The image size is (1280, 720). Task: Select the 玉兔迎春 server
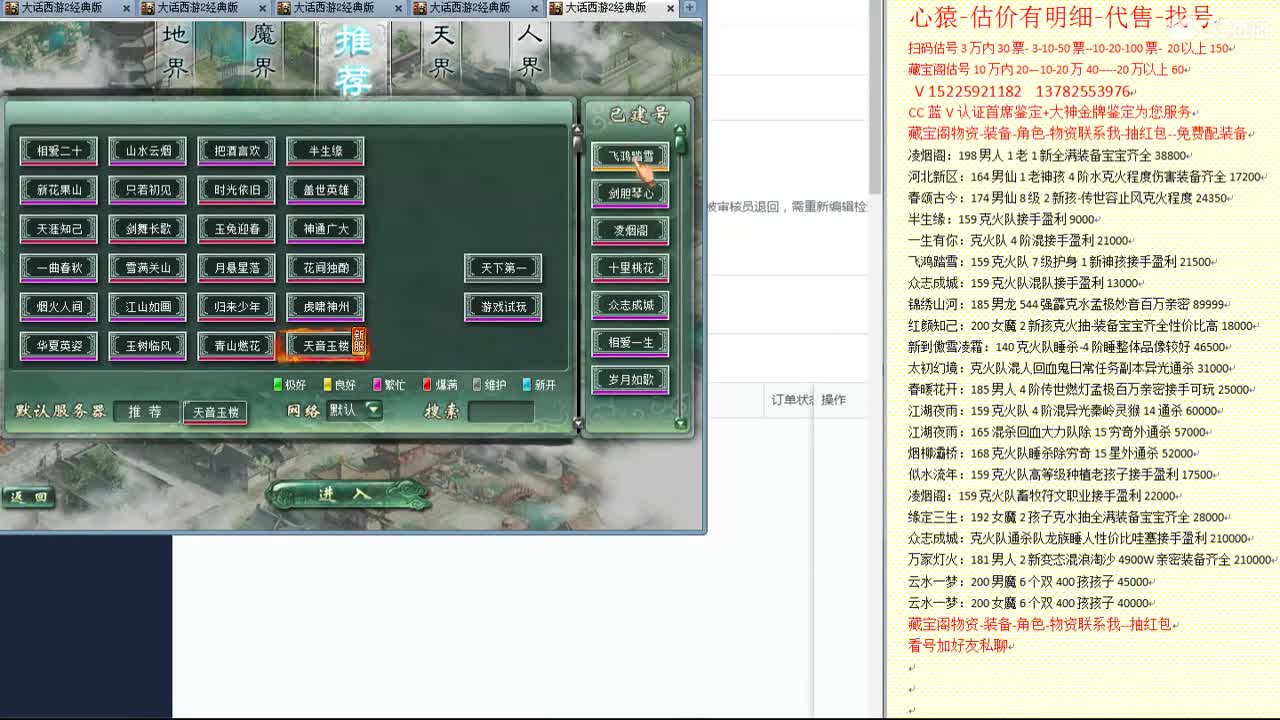pyautogui.click(x=237, y=229)
